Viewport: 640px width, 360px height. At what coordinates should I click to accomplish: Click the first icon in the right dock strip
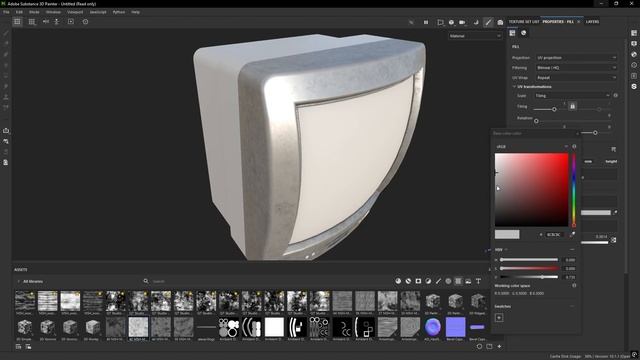point(634,33)
